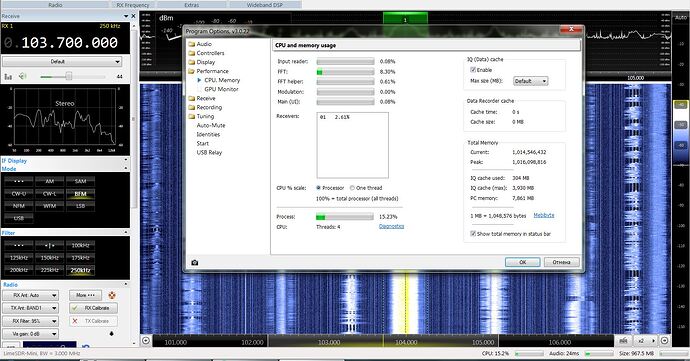This screenshot has height=361, width=690.
Task: Switch to the RX Frequency ribbon tab
Action: 132,5
